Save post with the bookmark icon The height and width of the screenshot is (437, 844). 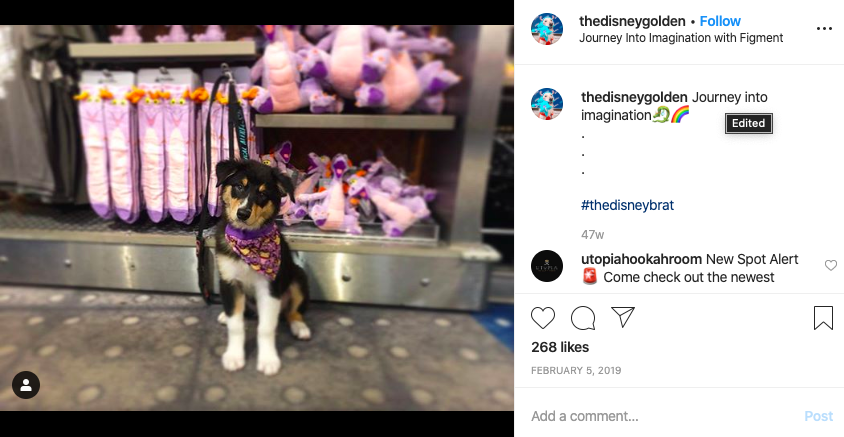pos(823,318)
